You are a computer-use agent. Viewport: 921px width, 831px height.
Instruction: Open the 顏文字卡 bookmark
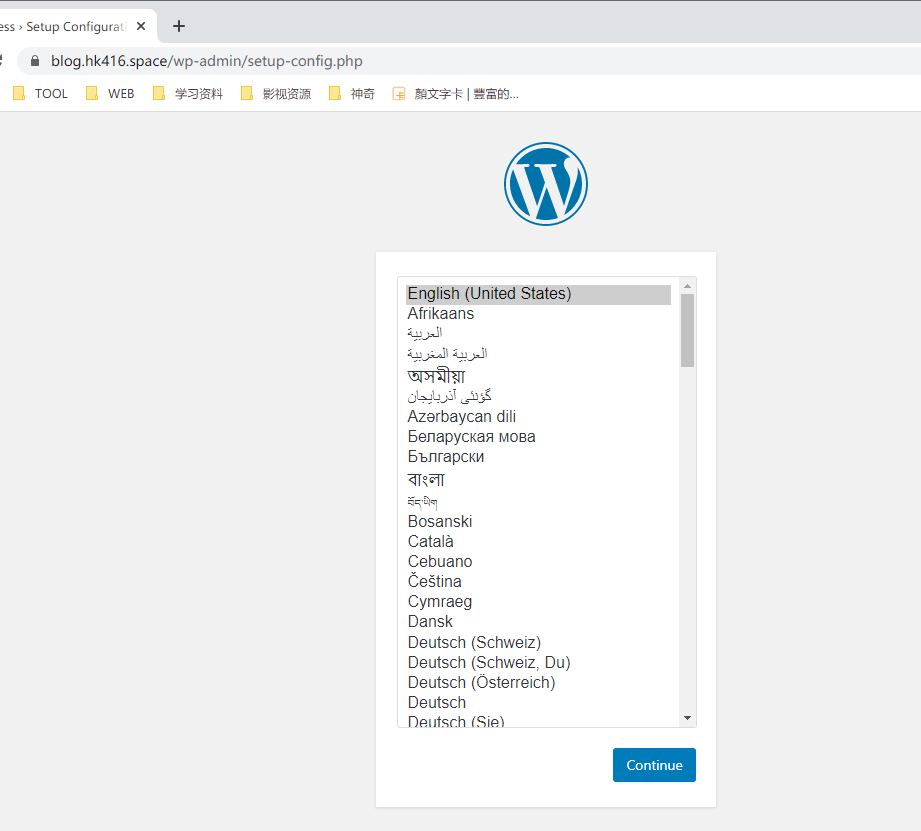[456, 93]
